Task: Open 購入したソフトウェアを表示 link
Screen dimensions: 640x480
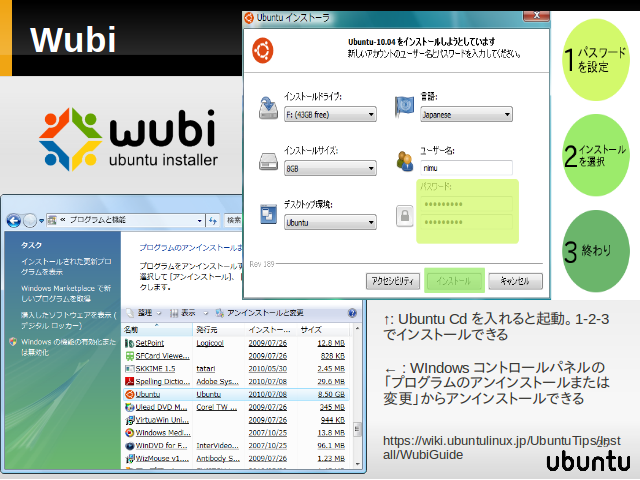Action: [69, 320]
